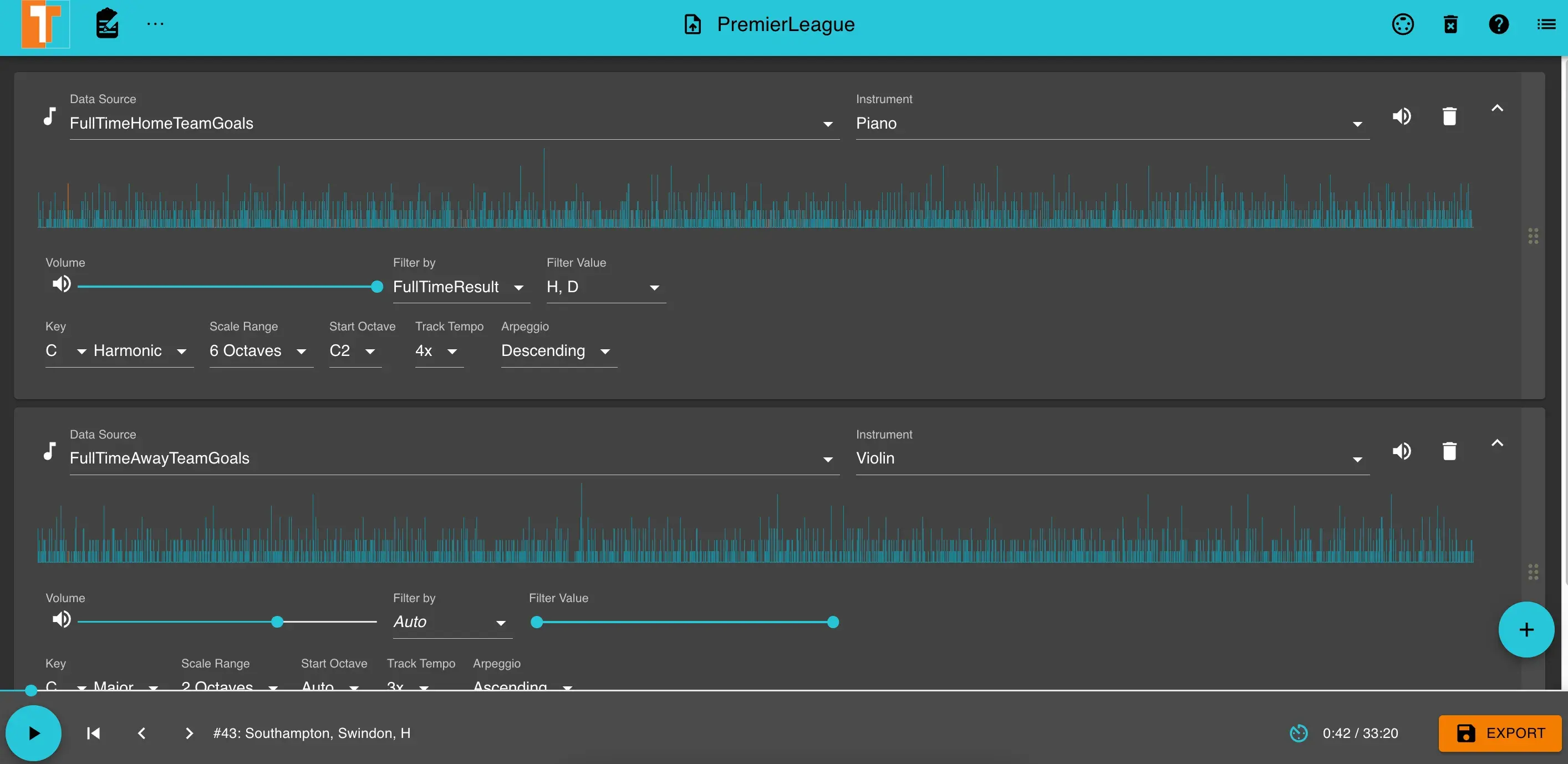This screenshot has height=764, width=1568.
Task: Drag the Violin track volume slider
Action: [x=277, y=622]
